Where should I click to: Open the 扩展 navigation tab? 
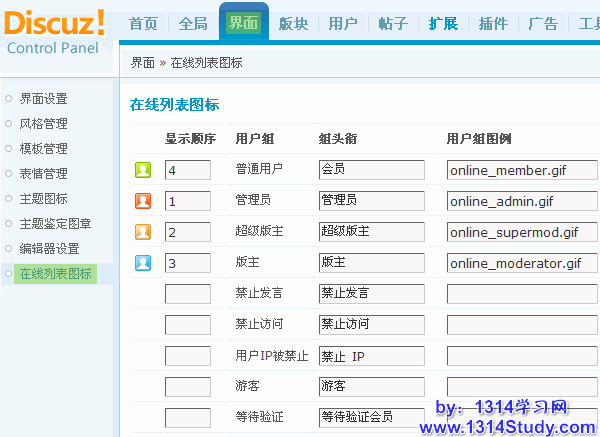tap(443, 23)
